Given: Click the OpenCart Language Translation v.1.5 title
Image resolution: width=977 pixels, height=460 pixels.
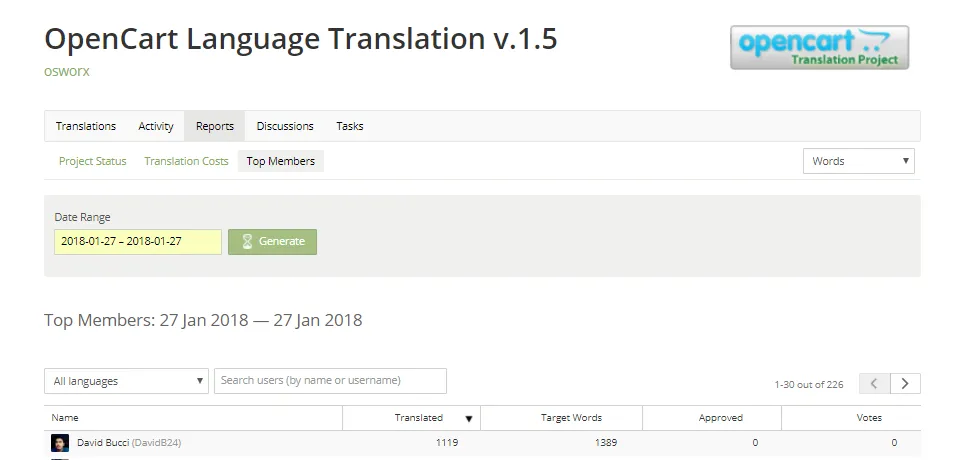Looking at the screenshot, I should coord(301,39).
